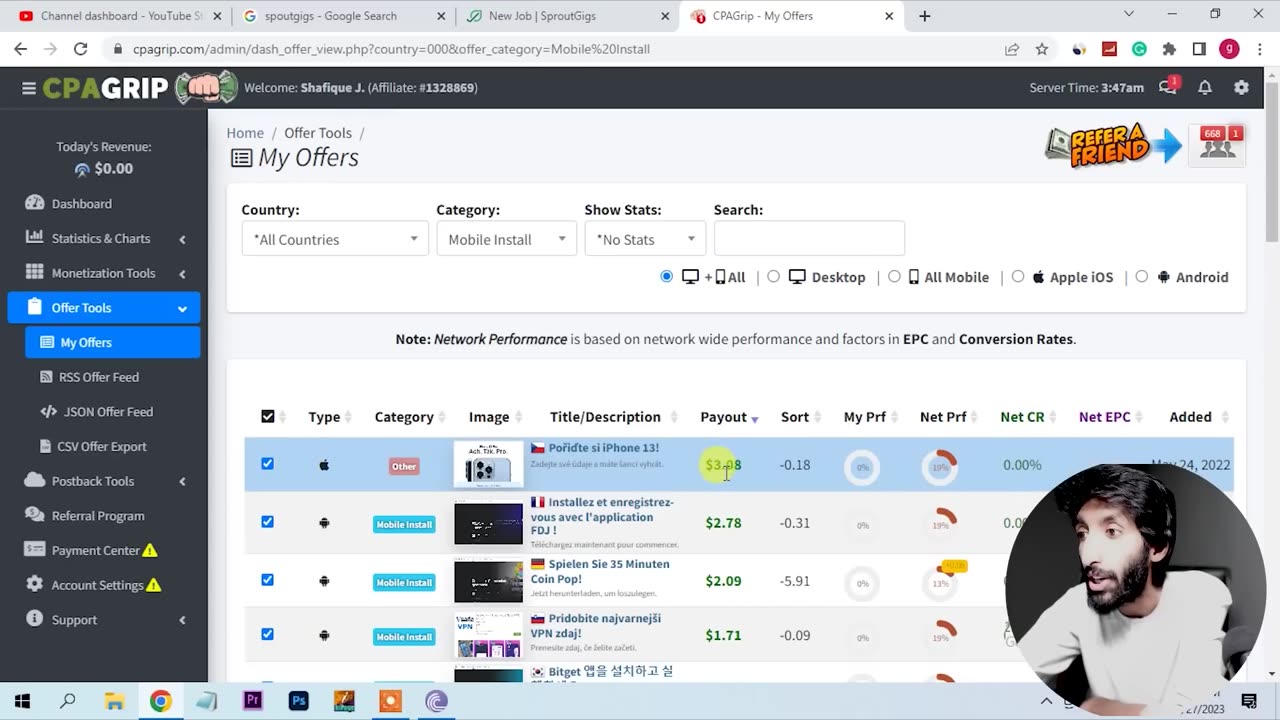Open the settings gear icon in header
1280x720 pixels.
1241,88
